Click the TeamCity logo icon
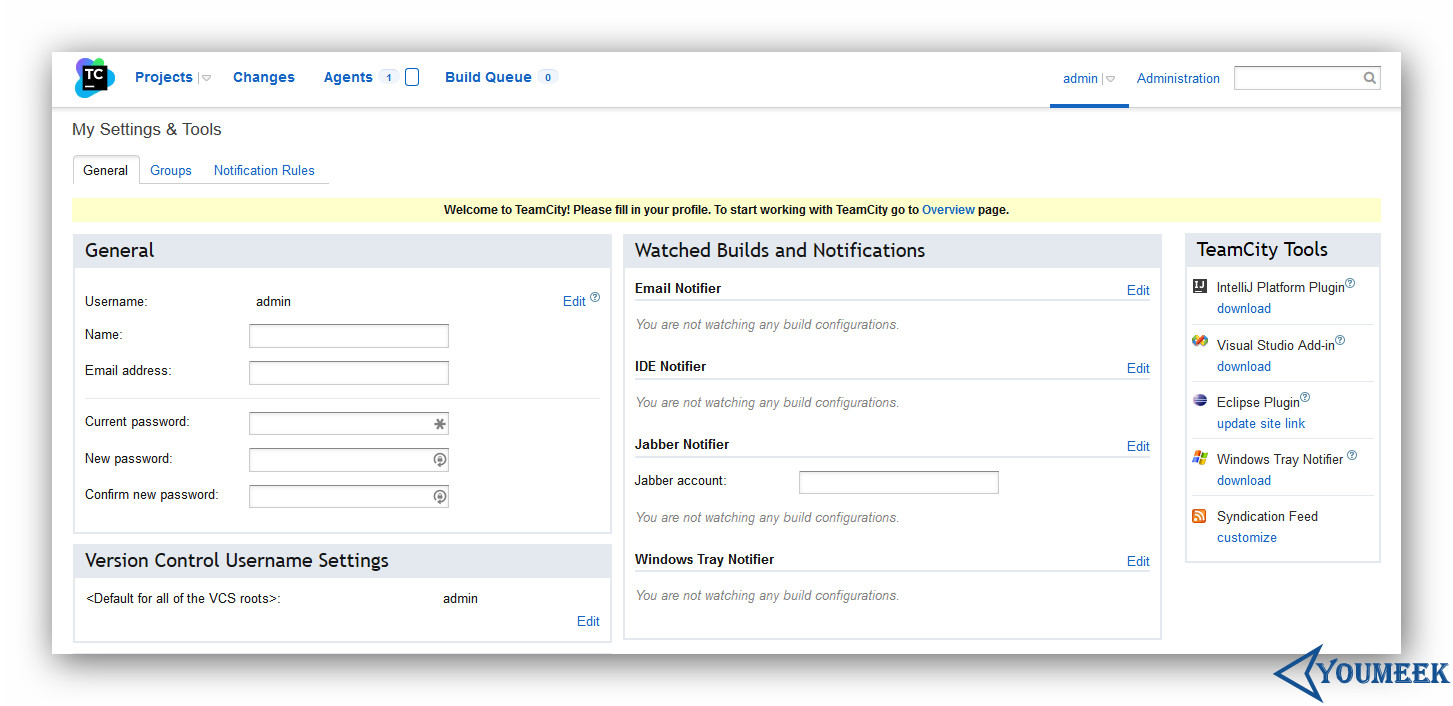 95,77
